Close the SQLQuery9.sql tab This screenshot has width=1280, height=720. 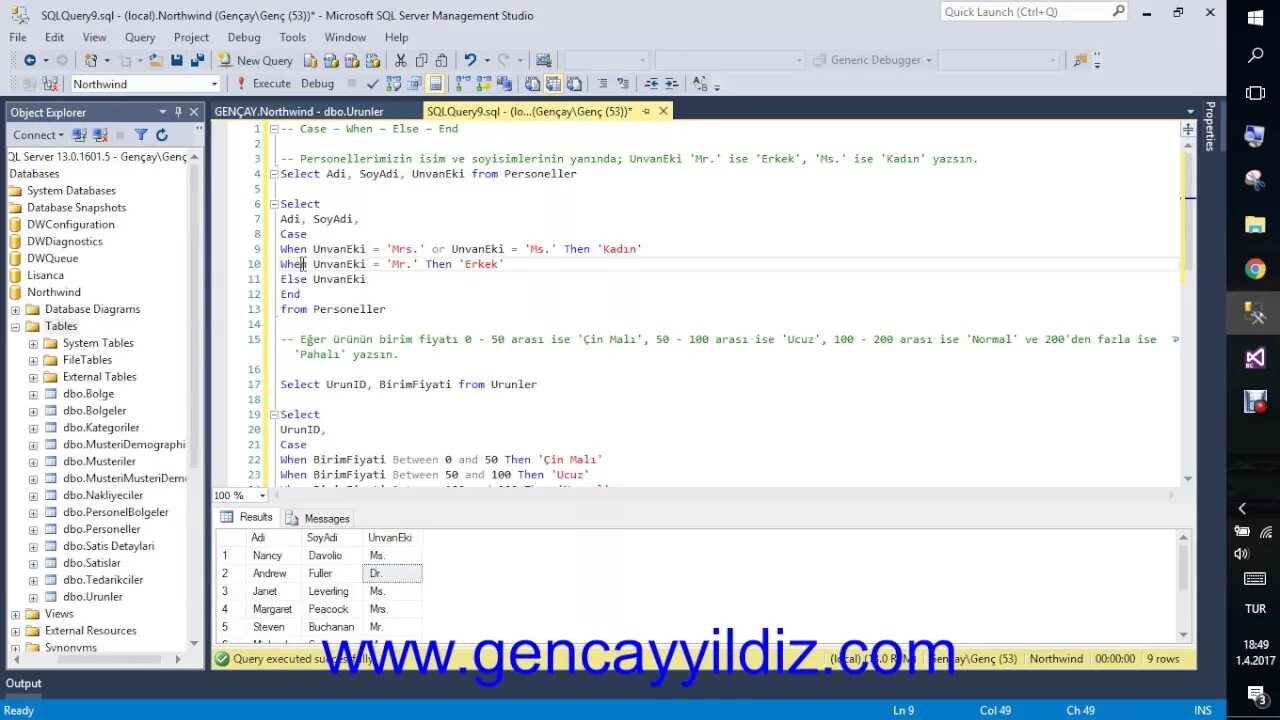(663, 111)
